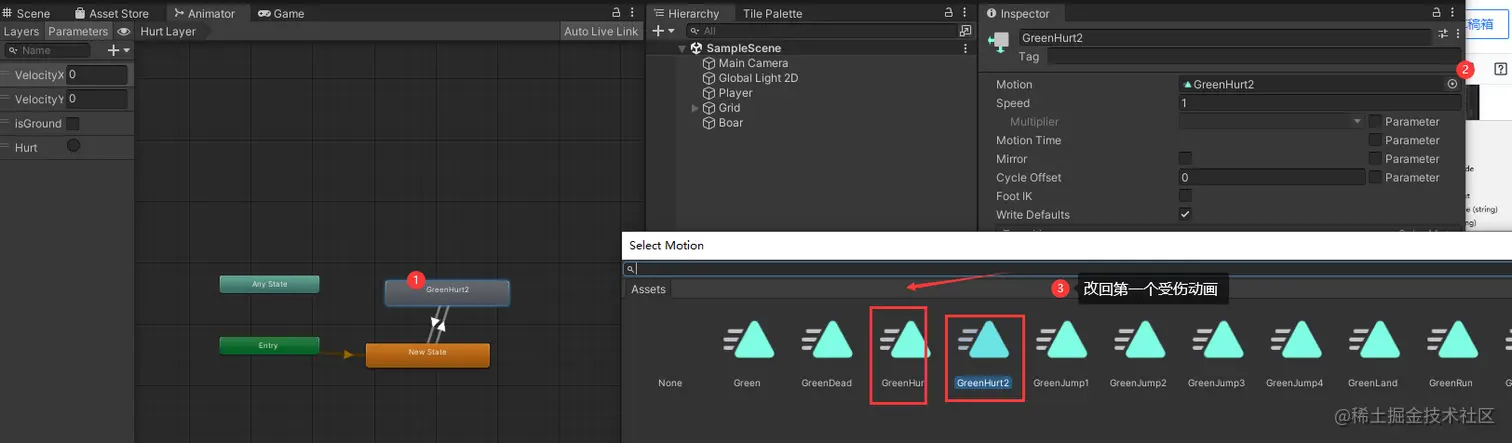Lock the Animator panel
This screenshot has width=1512, height=443.
click(617, 13)
